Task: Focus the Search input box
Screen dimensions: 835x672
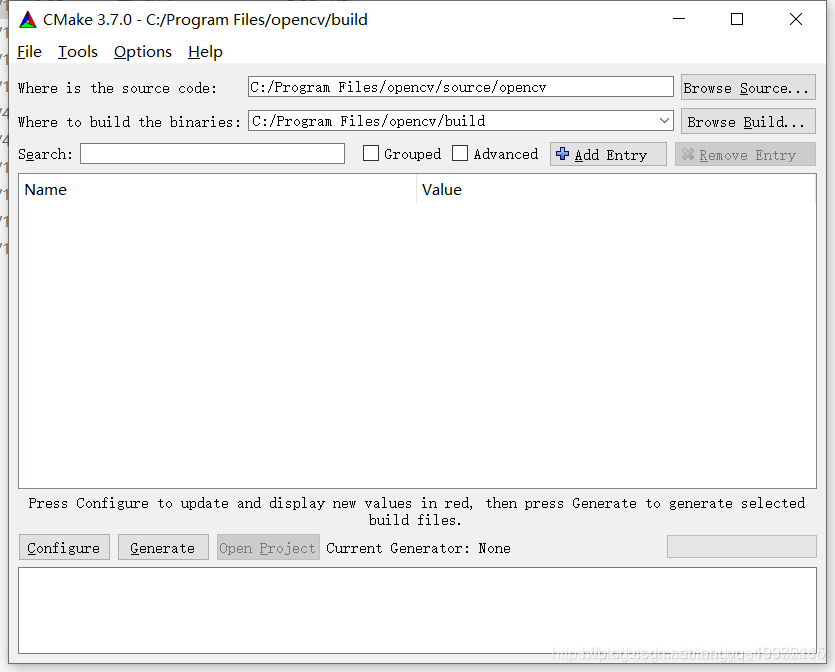Action: click(212, 154)
